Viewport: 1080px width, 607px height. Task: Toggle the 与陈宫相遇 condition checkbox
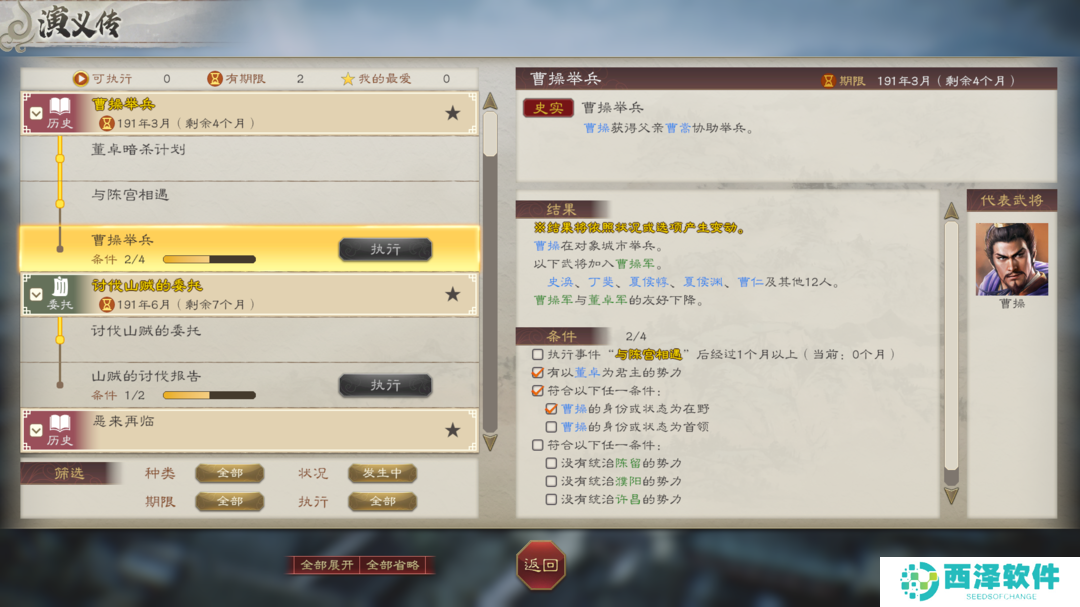(x=538, y=354)
